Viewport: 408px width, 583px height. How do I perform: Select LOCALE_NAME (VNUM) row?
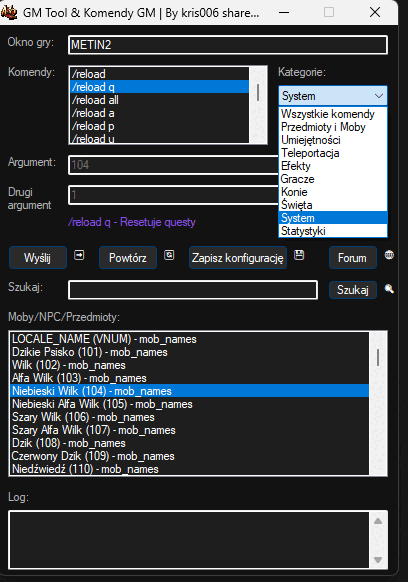pos(190,339)
